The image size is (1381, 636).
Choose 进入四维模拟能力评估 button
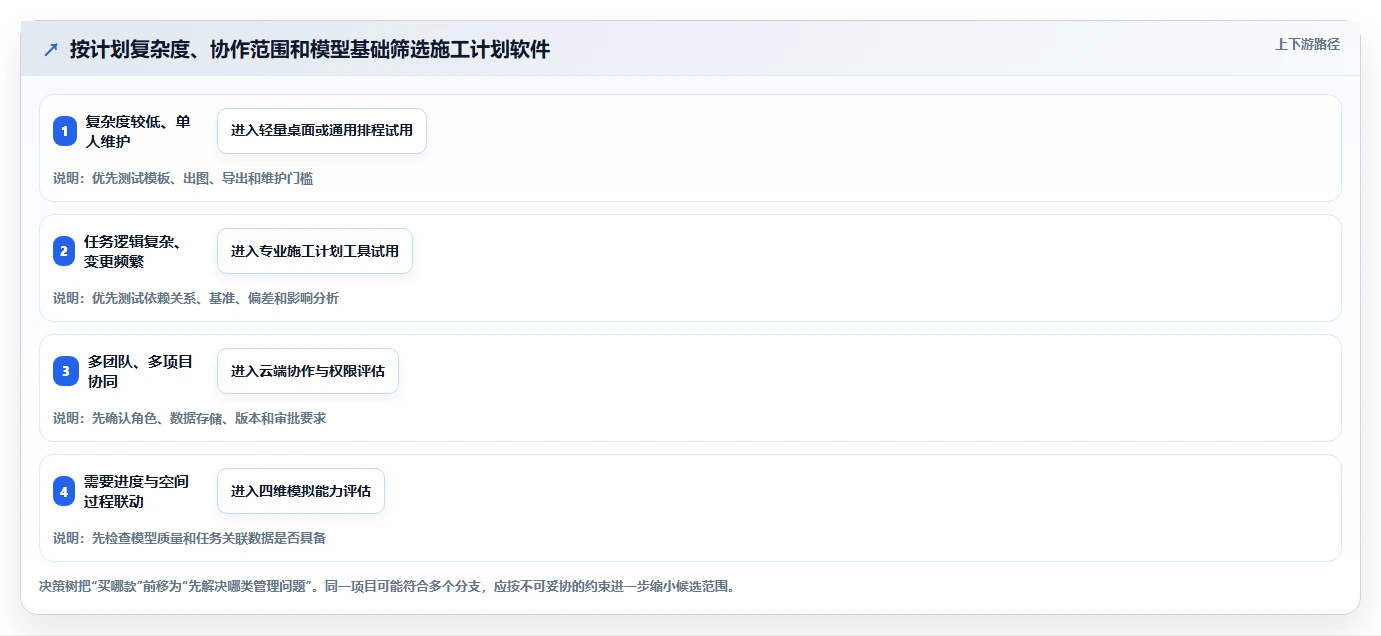301,491
